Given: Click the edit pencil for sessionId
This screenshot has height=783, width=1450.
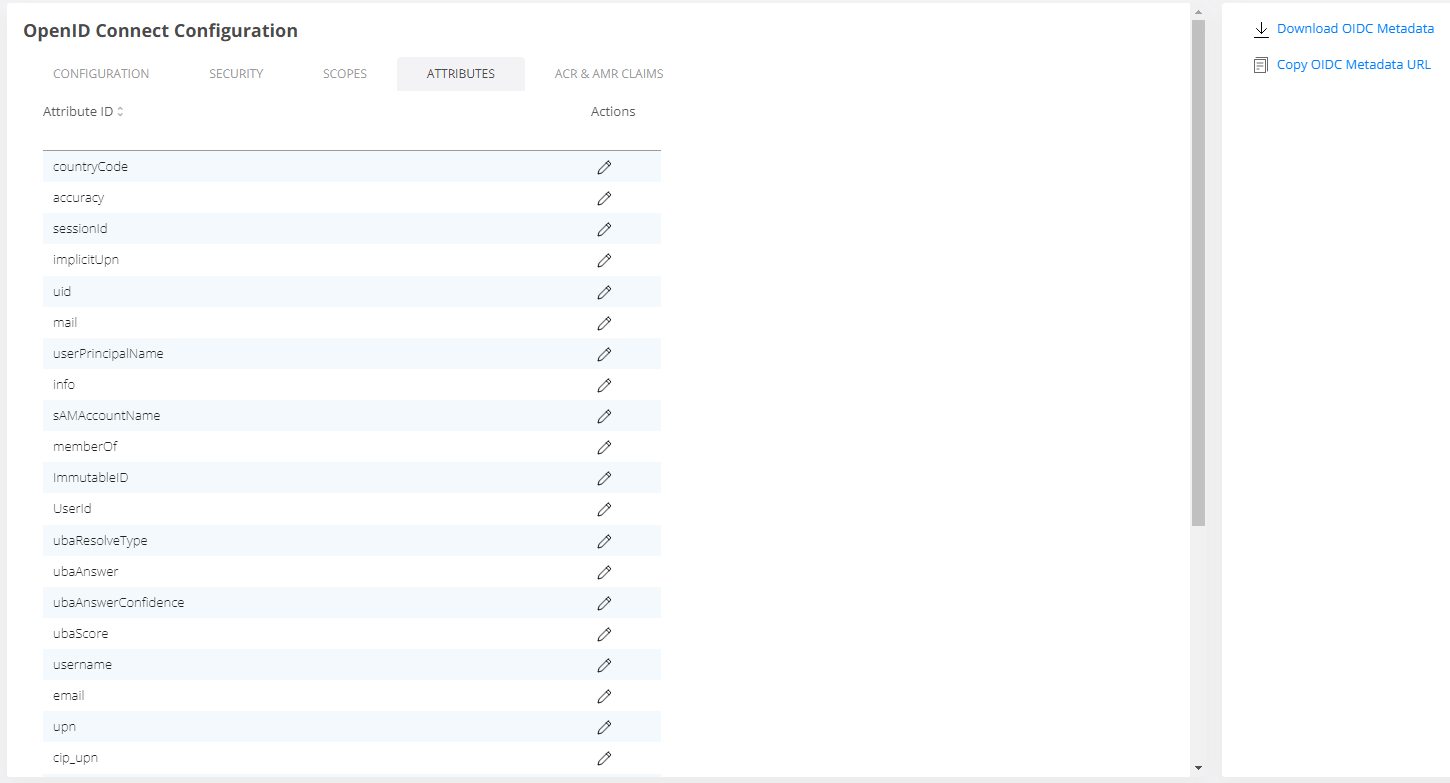Looking at the screenshot, I should (604, 229).
